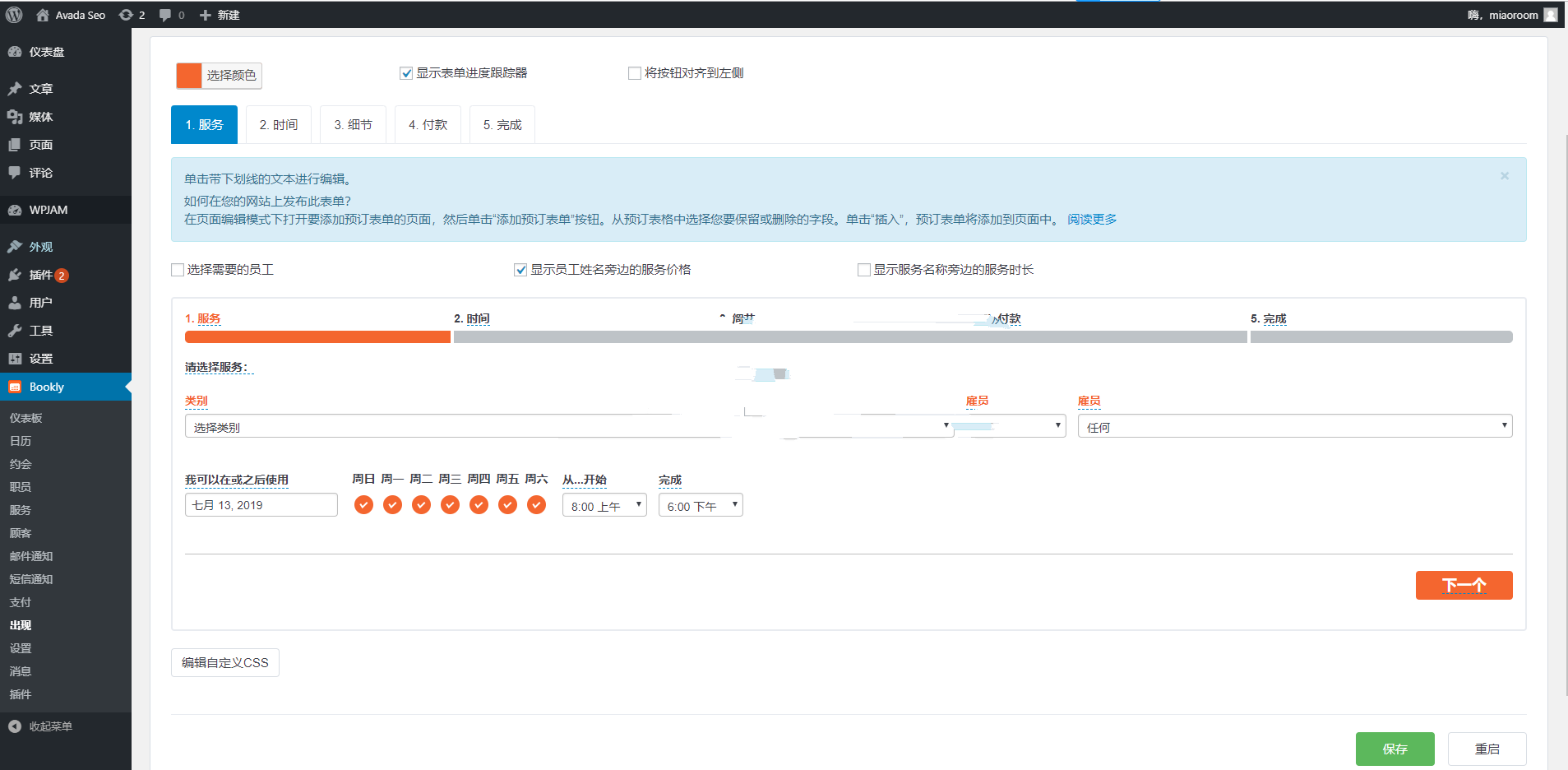The height and width of the screenshot is (770, 1568).
Task: Open the Plugins menu with plug icon
Action: point(15,275)
